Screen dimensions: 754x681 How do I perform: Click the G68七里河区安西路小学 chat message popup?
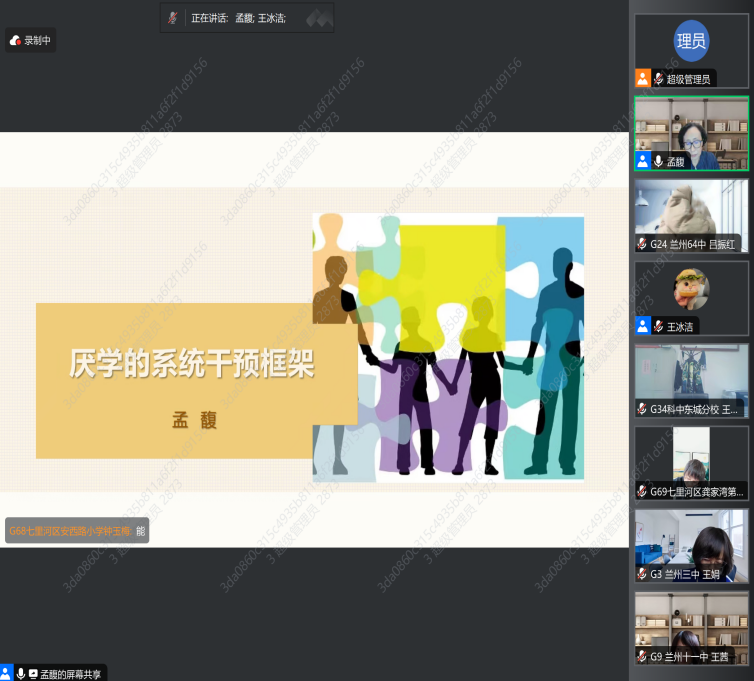tap(76, 531)
